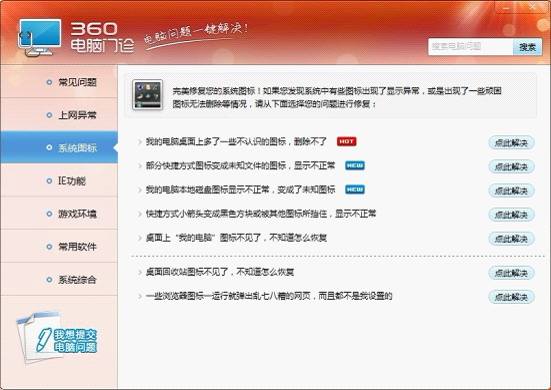
Task: Go to 游戏环境 section
Action: [59, 214]
